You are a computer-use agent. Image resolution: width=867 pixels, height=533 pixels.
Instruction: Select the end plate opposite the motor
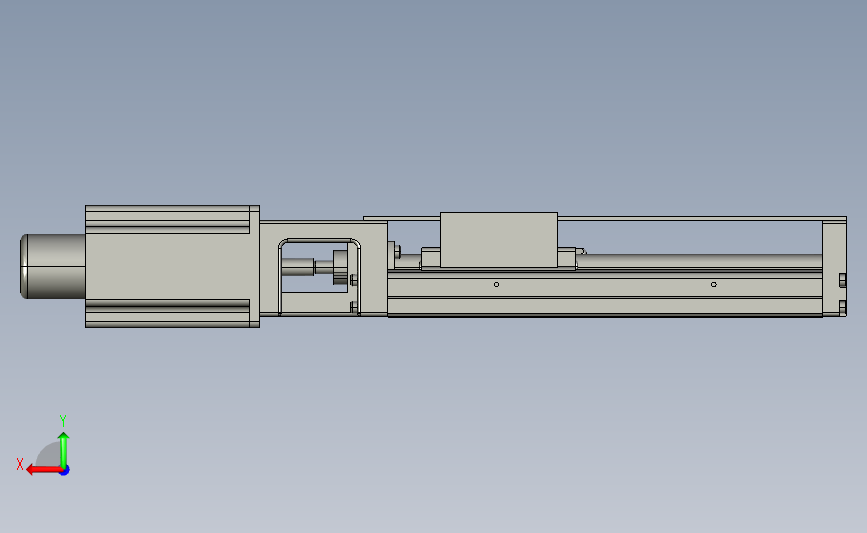tap(834, 267)
